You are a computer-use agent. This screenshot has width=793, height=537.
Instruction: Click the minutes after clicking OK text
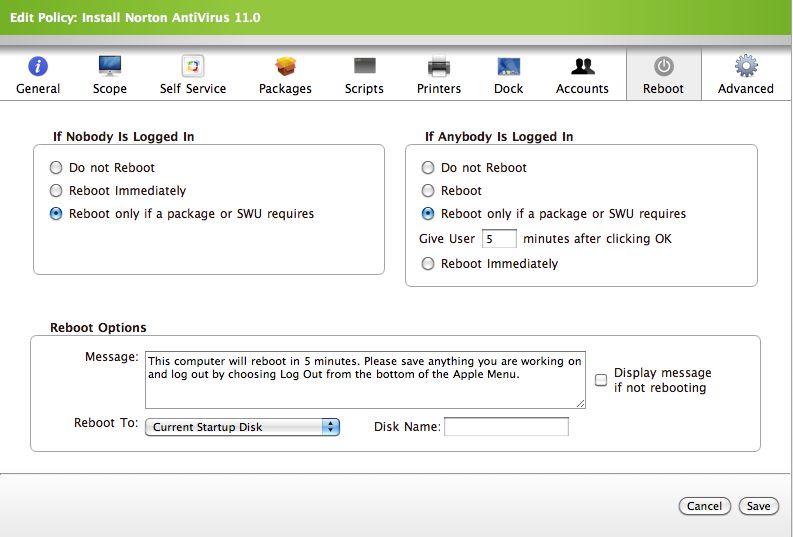tap(597, 239)
